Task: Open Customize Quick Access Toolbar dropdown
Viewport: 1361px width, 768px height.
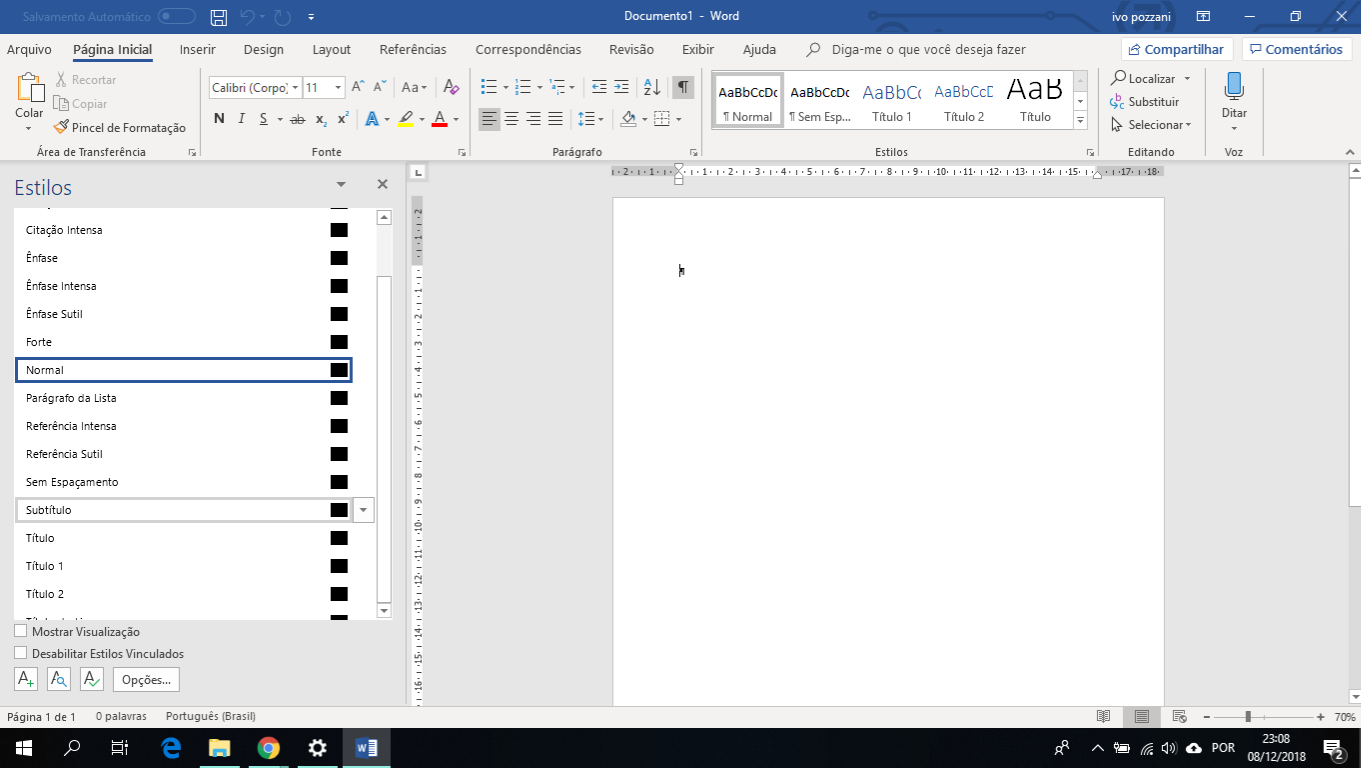Action: coord(311,17)
